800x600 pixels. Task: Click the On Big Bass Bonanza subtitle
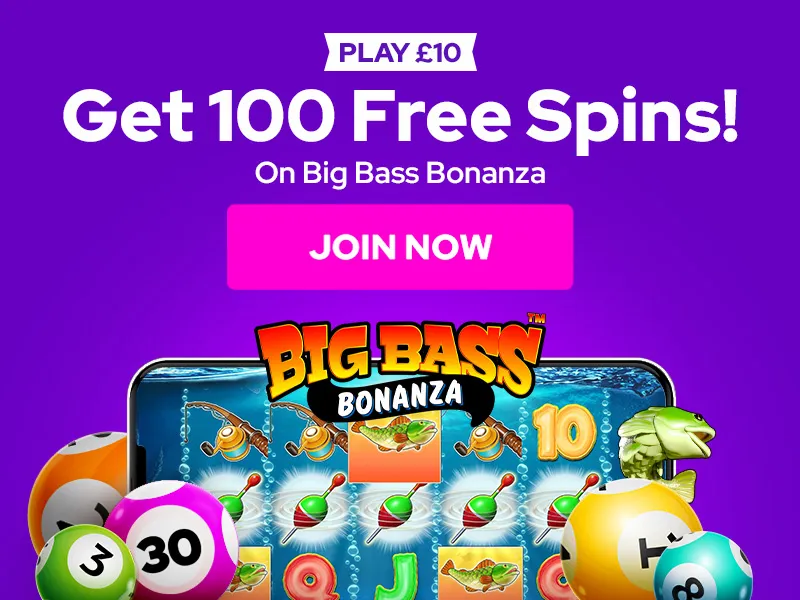tap(401, 173)
